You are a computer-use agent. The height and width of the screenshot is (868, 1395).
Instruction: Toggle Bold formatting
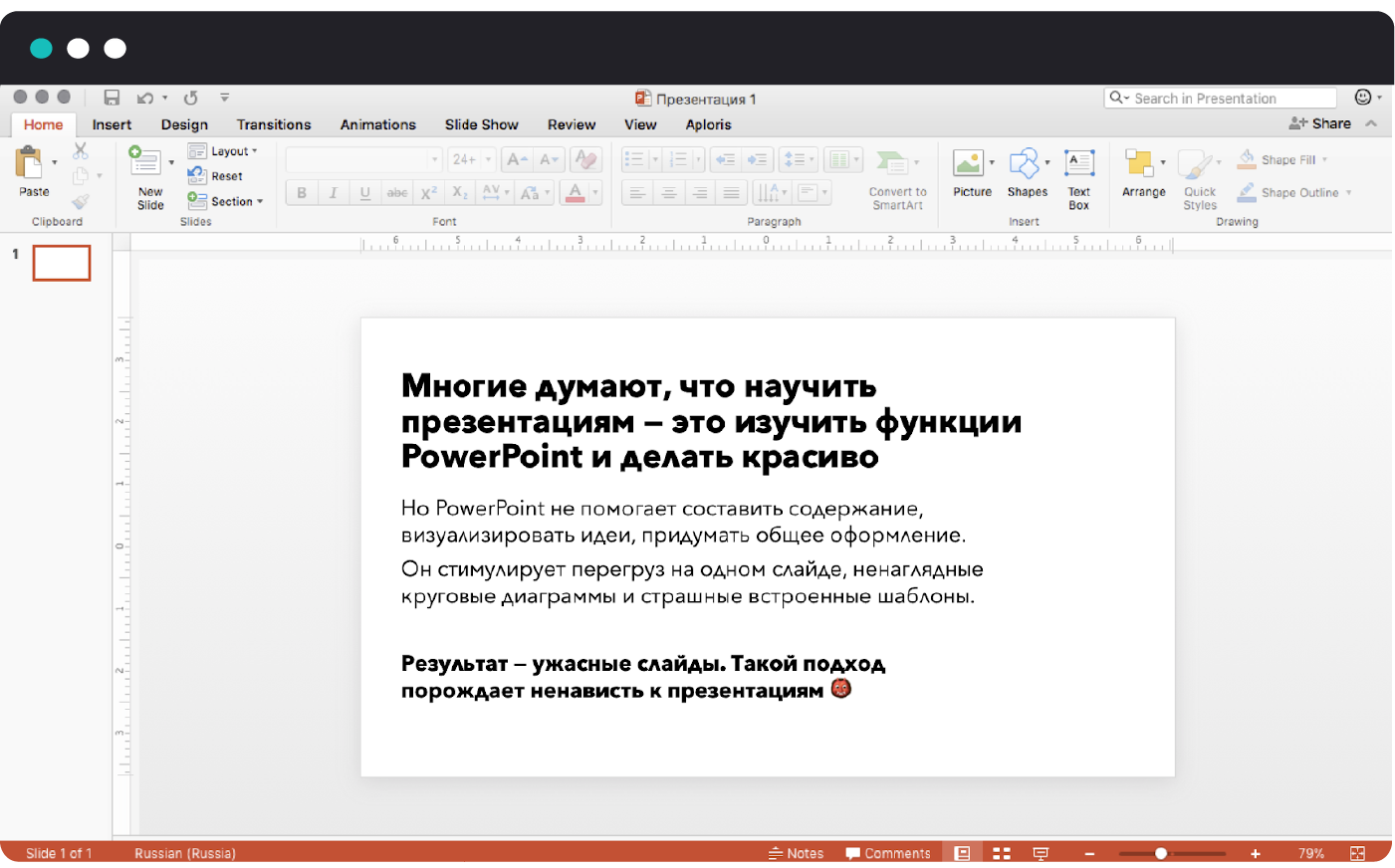point(302,193)
